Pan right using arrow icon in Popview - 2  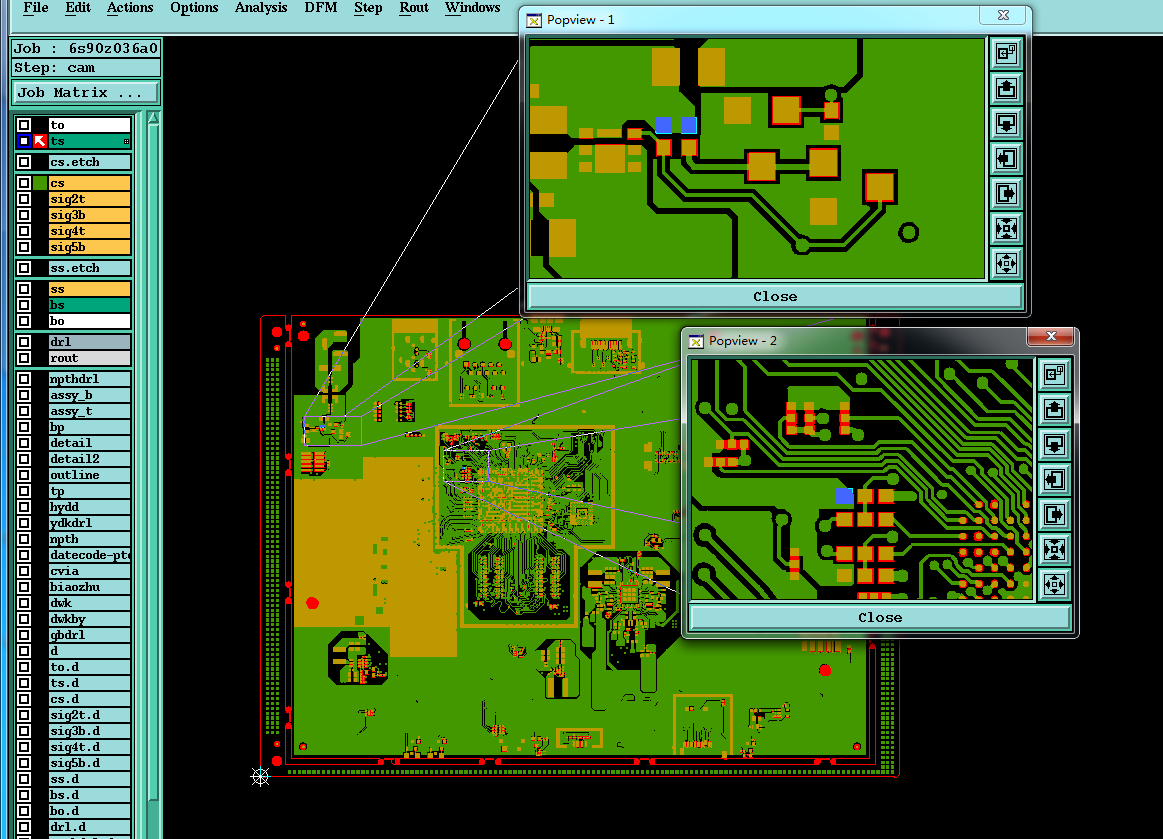1054,514
